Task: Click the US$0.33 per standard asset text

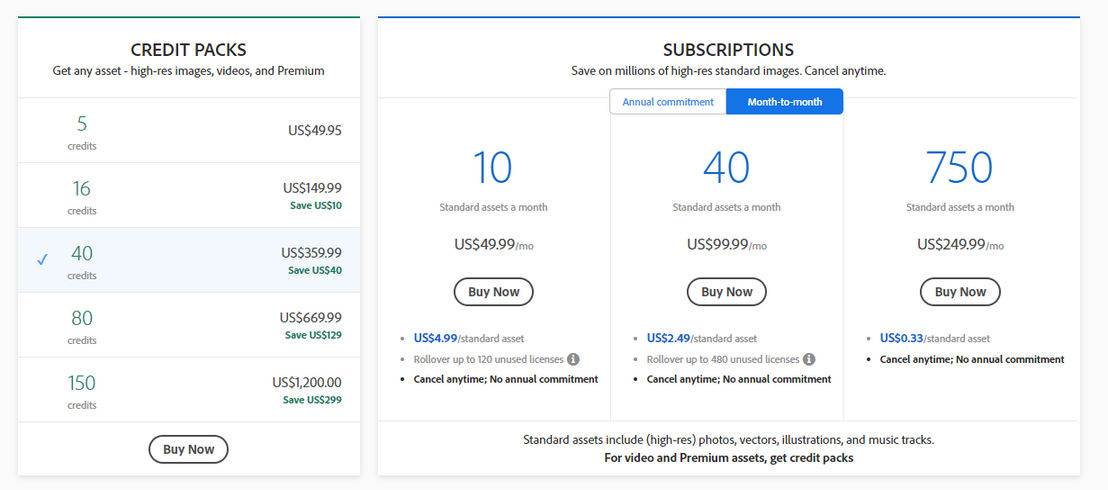Action: (x=935, y=339)
